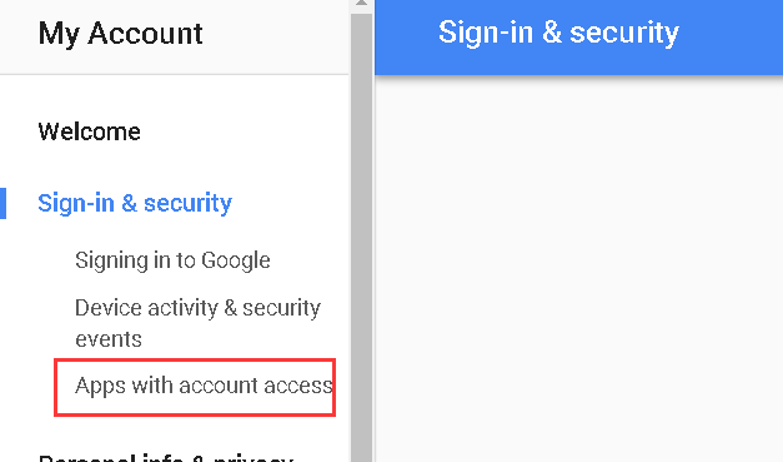
Task: Open the Welcome section
Action: coord(89,132)
